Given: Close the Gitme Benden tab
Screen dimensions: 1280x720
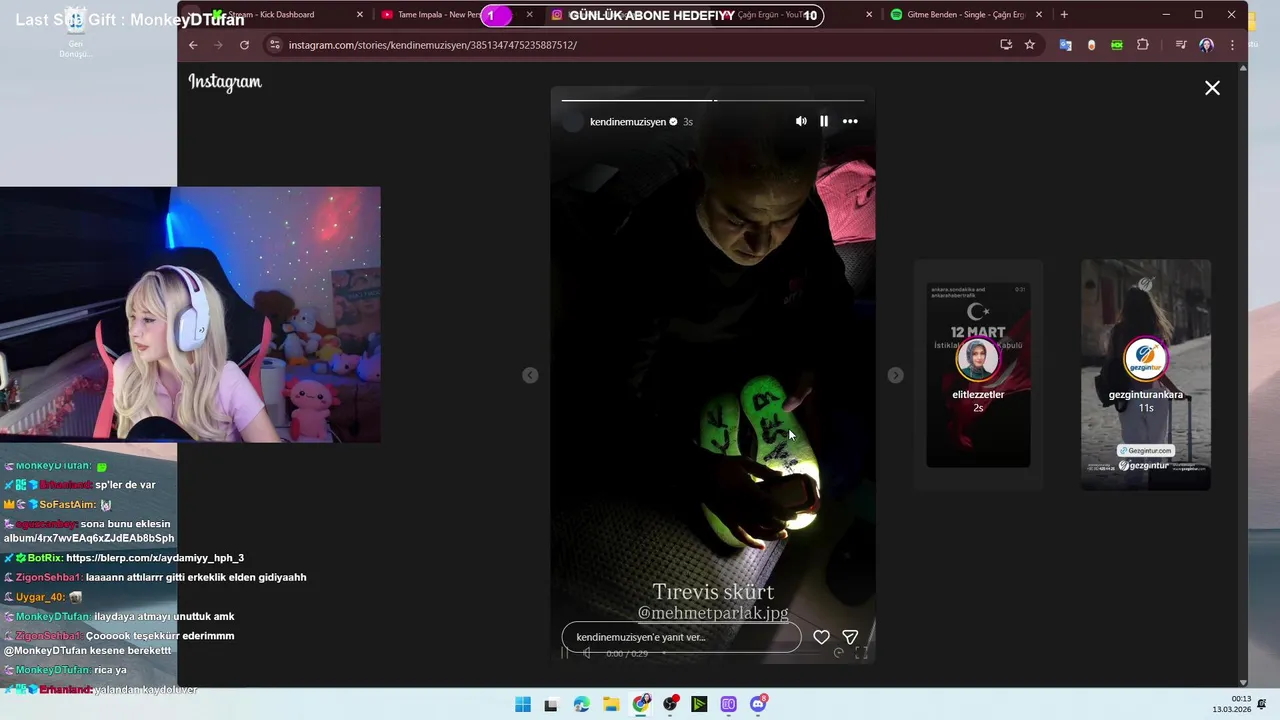Looking at the screenshot, I should (x=1039, y=15).
